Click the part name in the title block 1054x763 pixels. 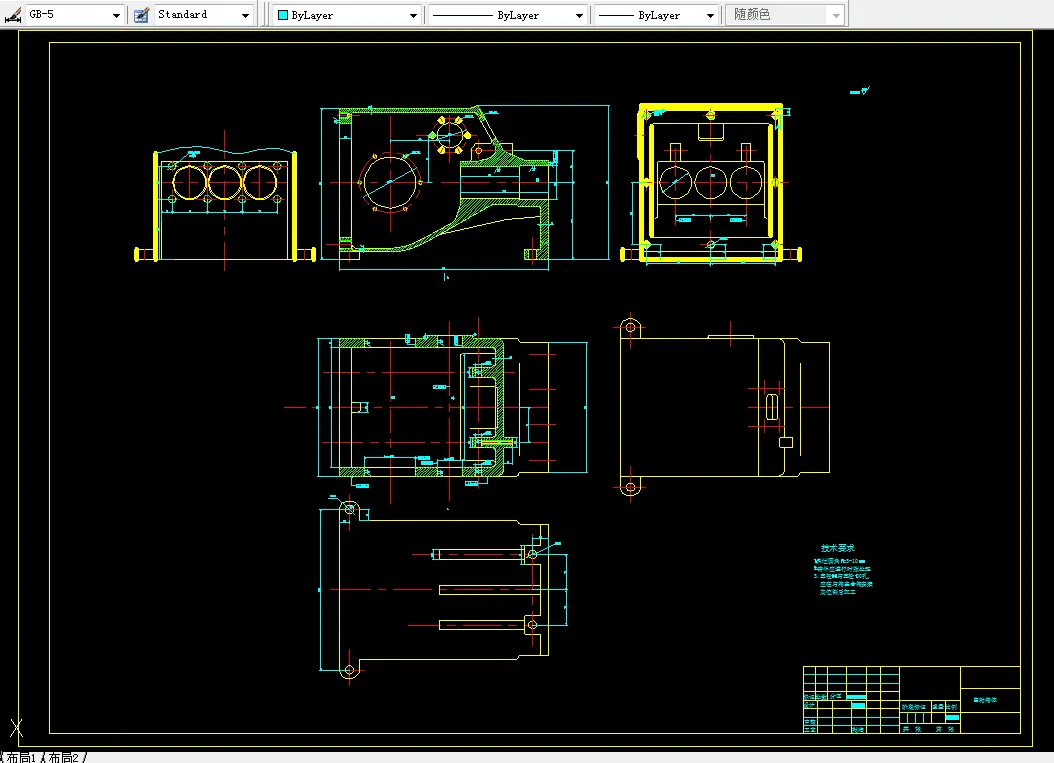985,700
